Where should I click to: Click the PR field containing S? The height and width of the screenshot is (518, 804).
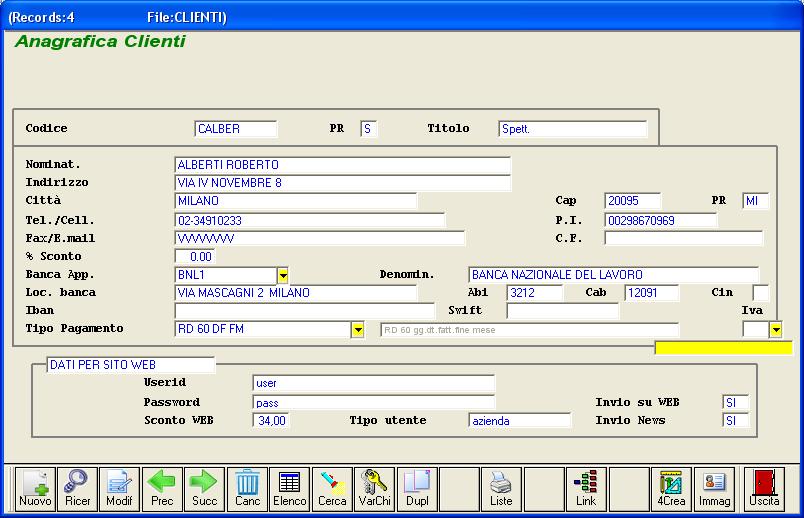tap(369, 129)
